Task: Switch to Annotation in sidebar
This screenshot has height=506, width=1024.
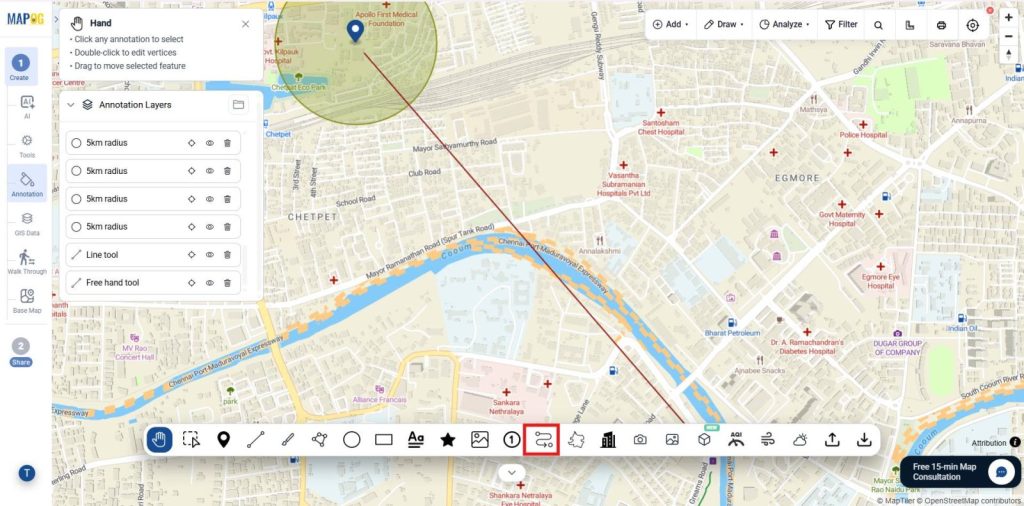Action: tap(27, 182)
